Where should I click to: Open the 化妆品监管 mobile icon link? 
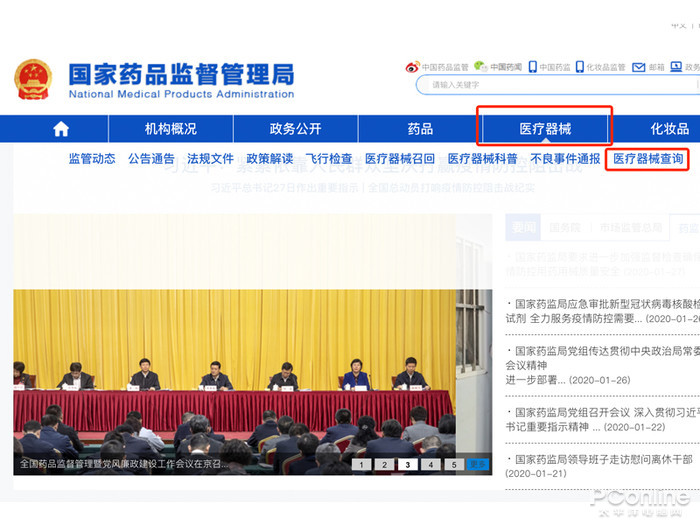point(600,67)
